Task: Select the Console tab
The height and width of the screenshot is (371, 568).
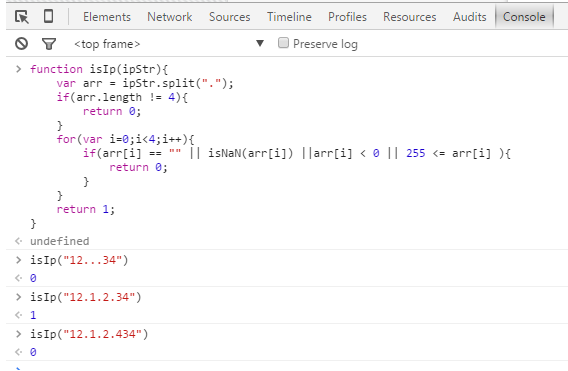Action: pos(524,17)
